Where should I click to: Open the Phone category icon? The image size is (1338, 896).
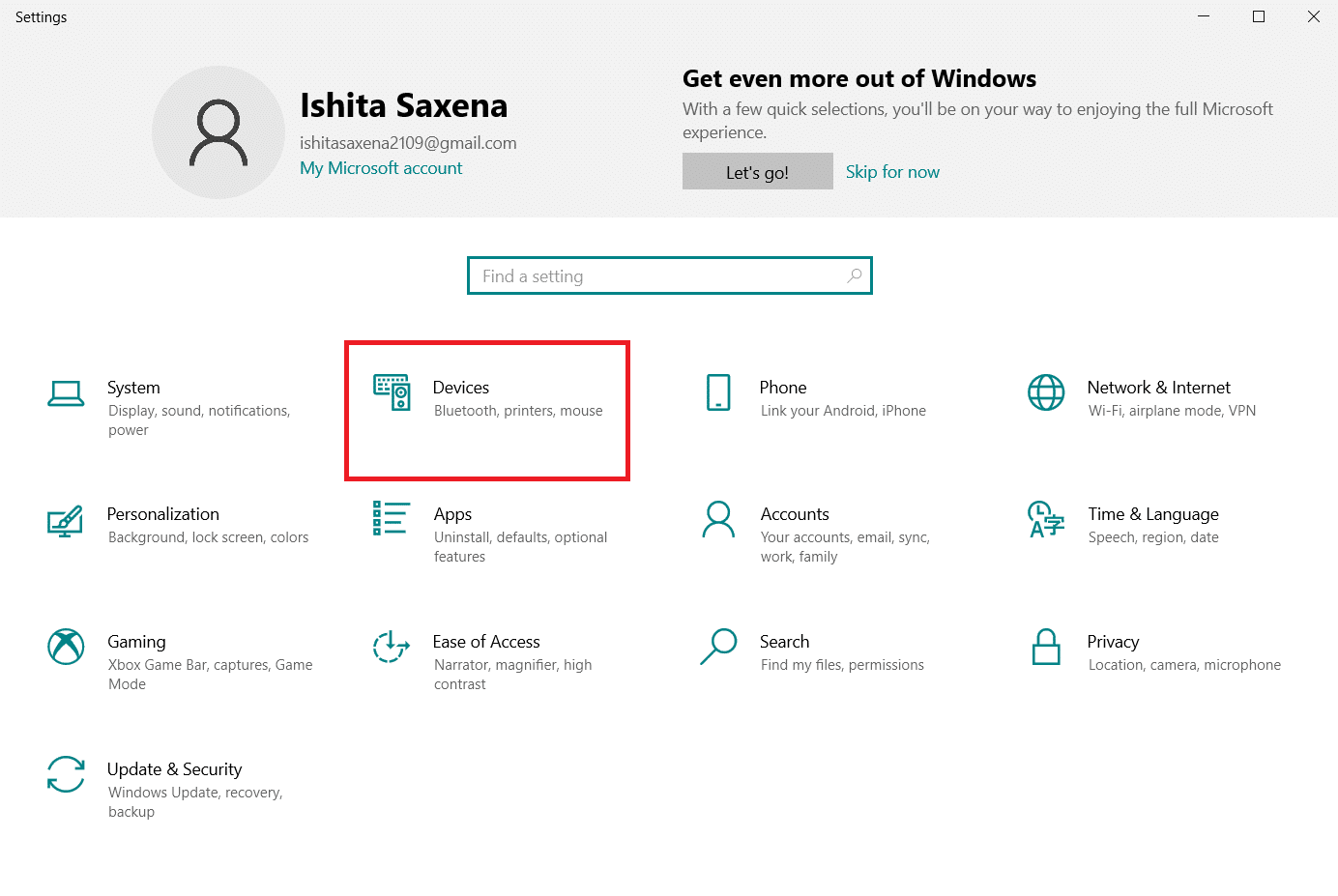718,392
